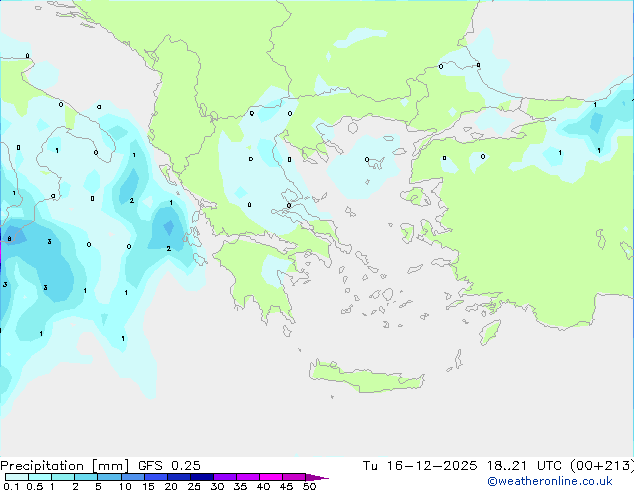Click the "(00+213)" forecast offset text

click(602, 466)
